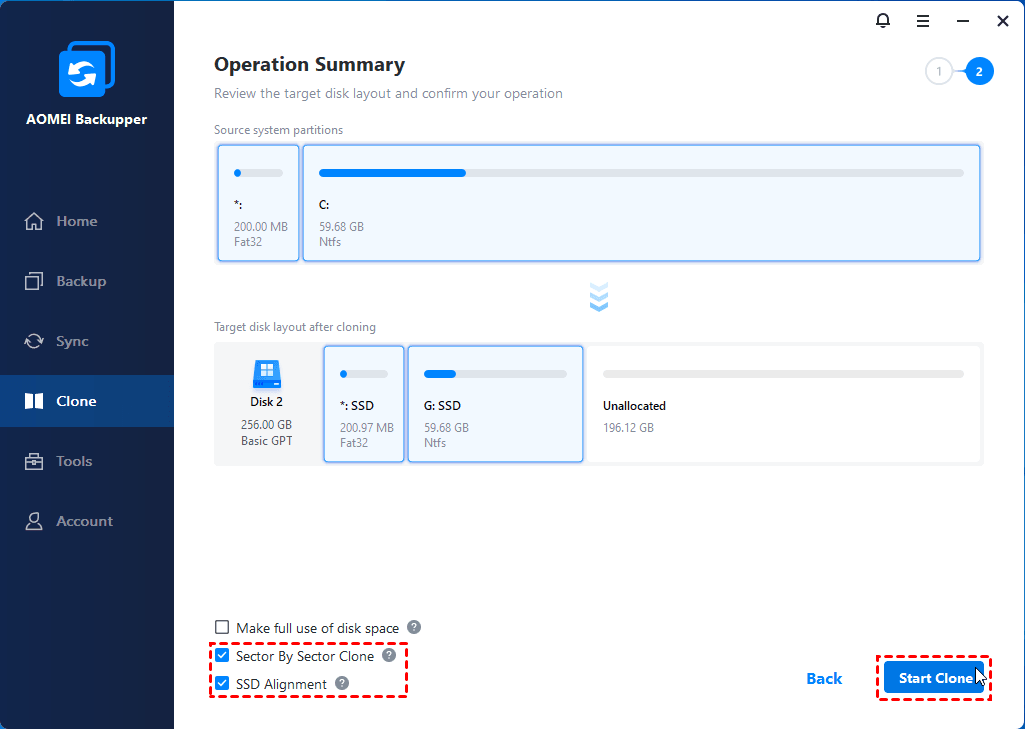
Task: Uncheck Sector By Sector Clone option
Action: (222, 657)
